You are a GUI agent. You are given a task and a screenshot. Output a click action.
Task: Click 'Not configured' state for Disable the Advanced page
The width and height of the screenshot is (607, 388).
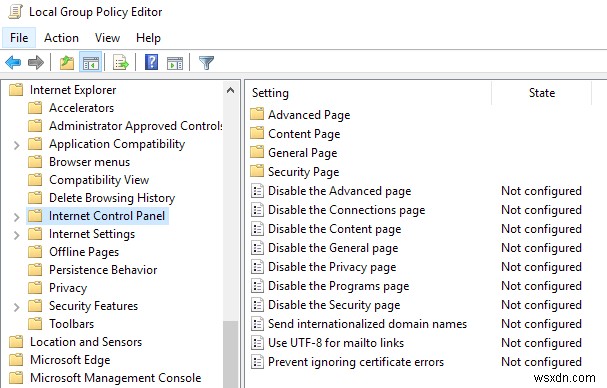point(541,191)
